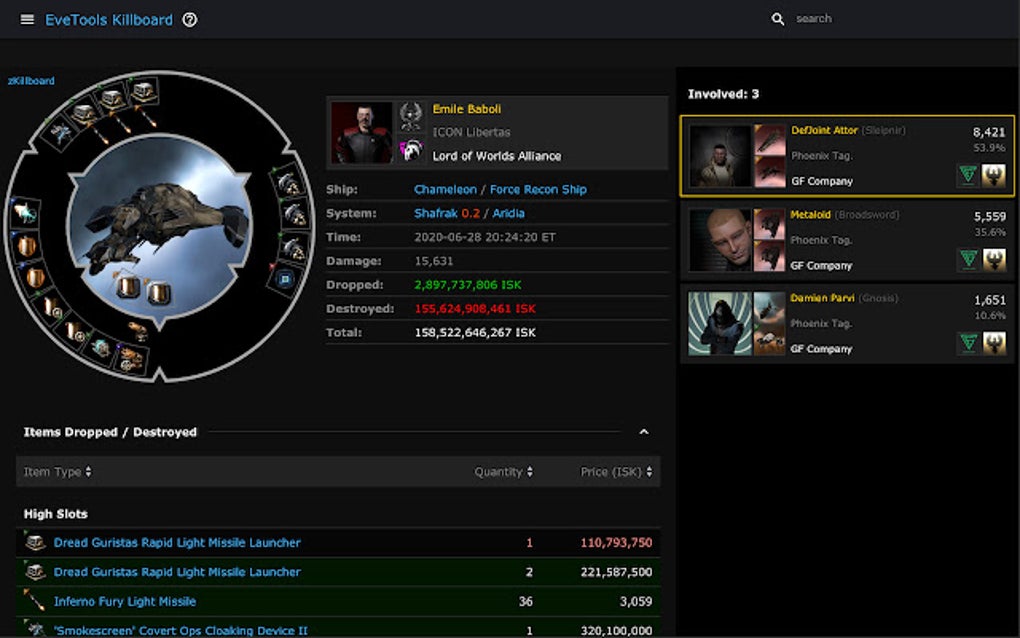The width and height of the screenshot is (1020, 638).
Task: Open the Aridia region link
Action: point(508,213)
